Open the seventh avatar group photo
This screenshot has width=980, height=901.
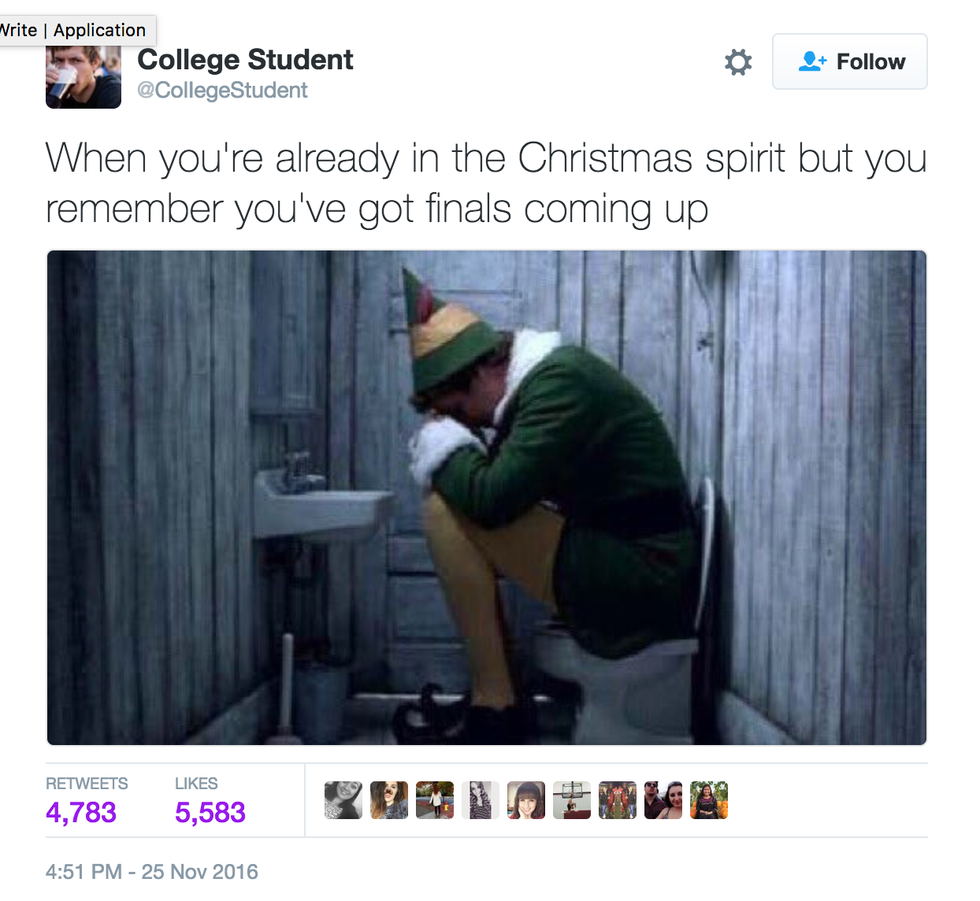[x=618, y=800]
